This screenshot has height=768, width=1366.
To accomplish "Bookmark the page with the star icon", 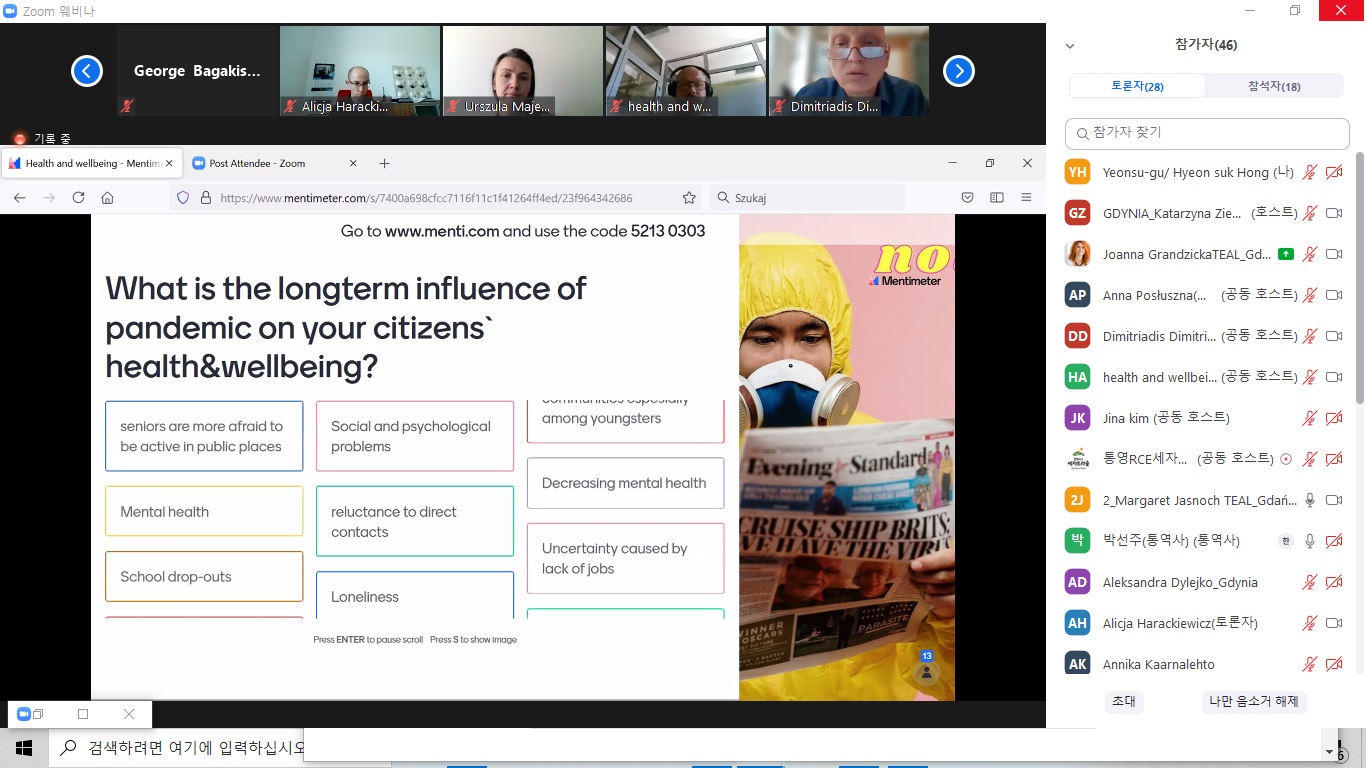I will pos(689,198).
